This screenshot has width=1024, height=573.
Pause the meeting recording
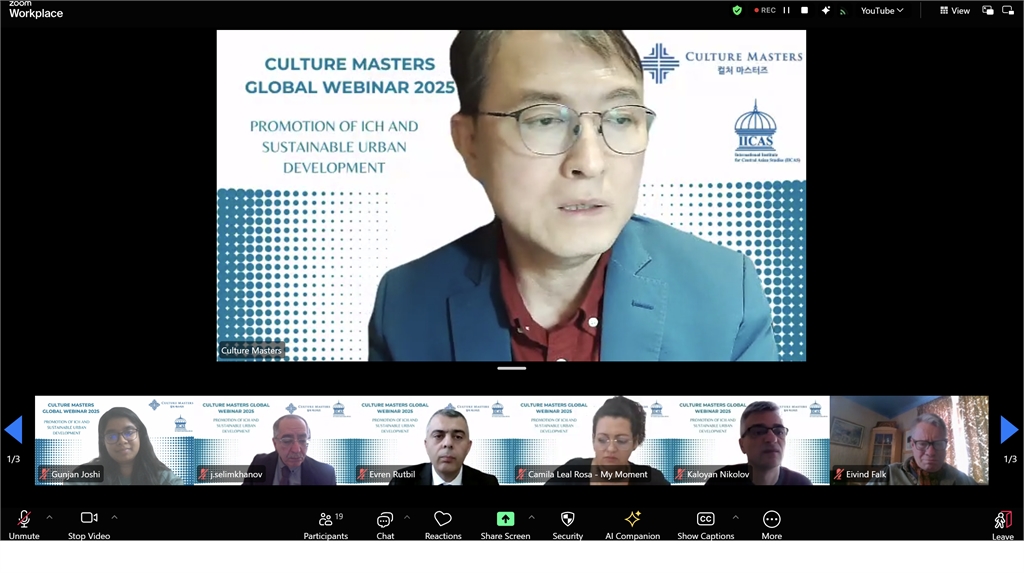tap(787, 10)
